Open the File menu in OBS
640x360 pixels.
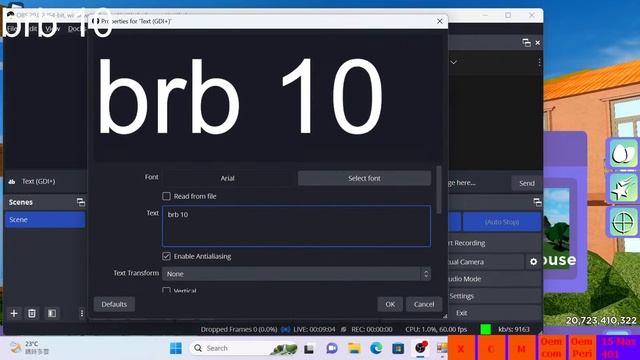(11, 29)
